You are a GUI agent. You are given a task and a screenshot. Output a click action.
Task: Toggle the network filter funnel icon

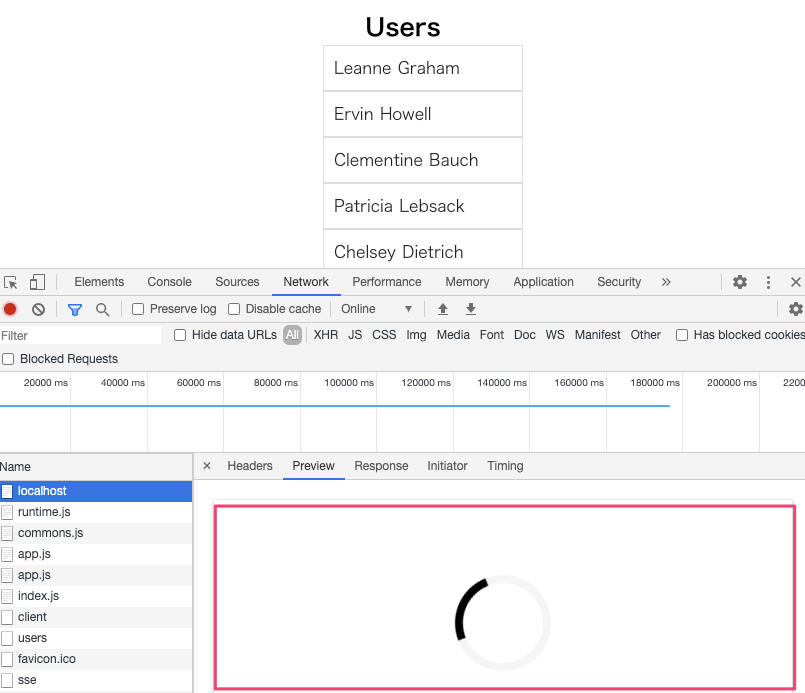pyautogui.click(x=75, y=309)
